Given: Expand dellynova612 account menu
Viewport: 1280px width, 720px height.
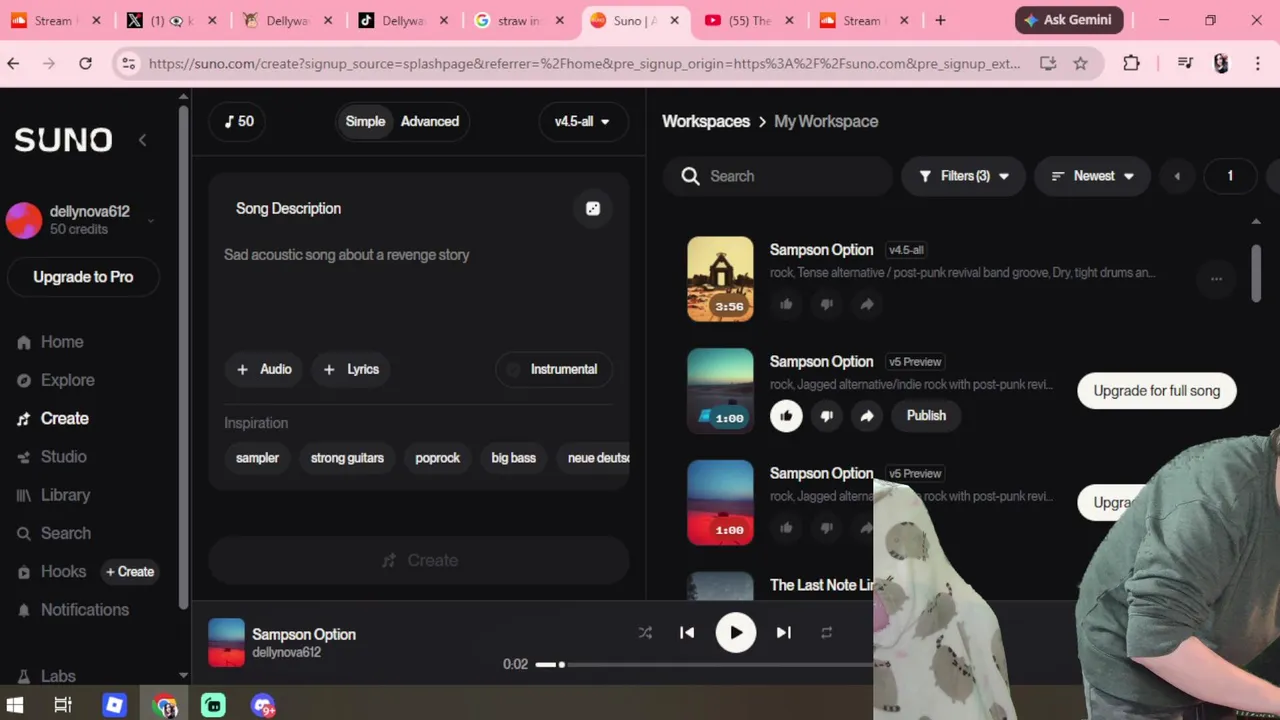Looking at the screenshot, I should (151, 221).
